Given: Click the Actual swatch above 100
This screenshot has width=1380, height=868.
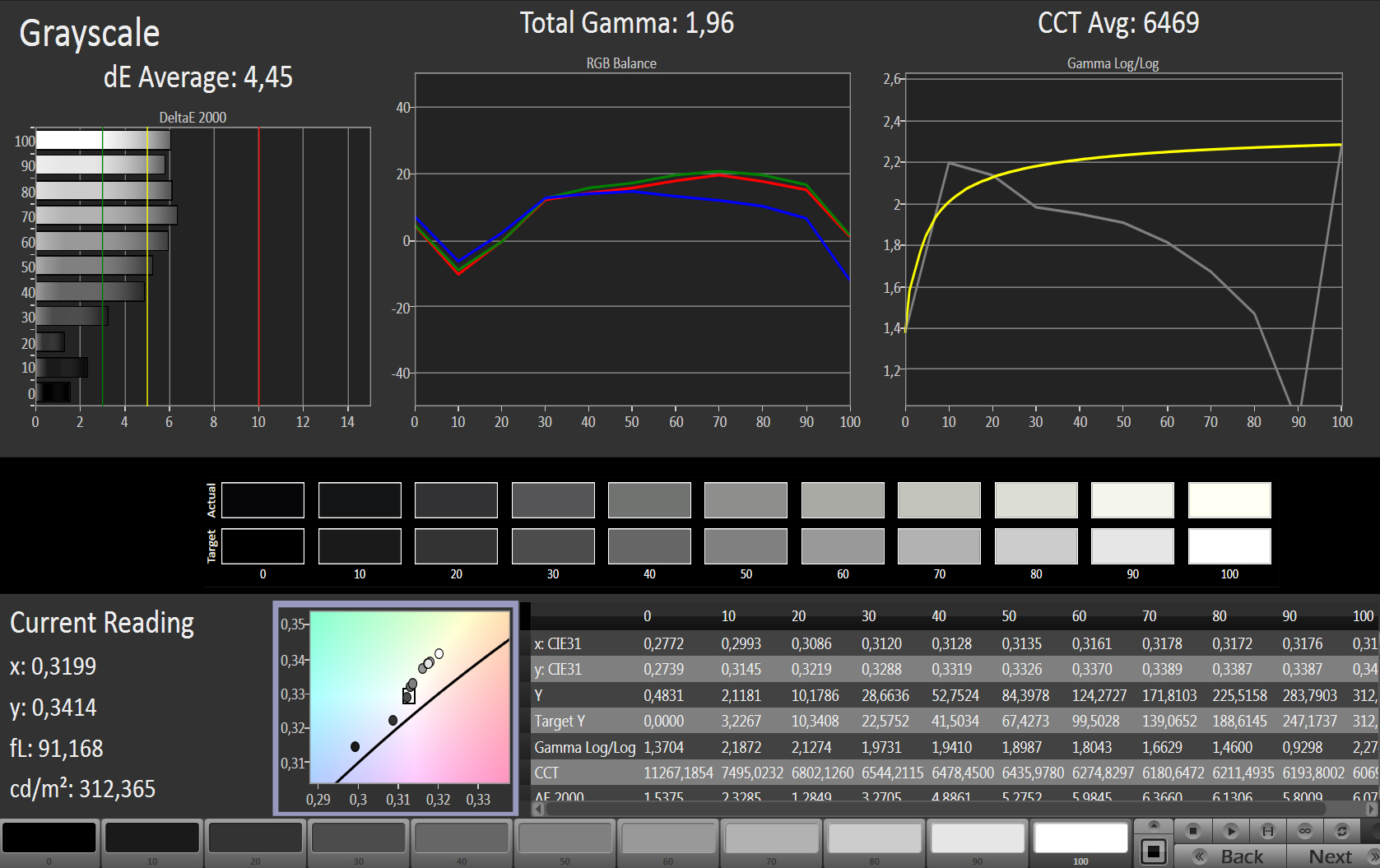Looking at the screenshot, I should 1229,500.
